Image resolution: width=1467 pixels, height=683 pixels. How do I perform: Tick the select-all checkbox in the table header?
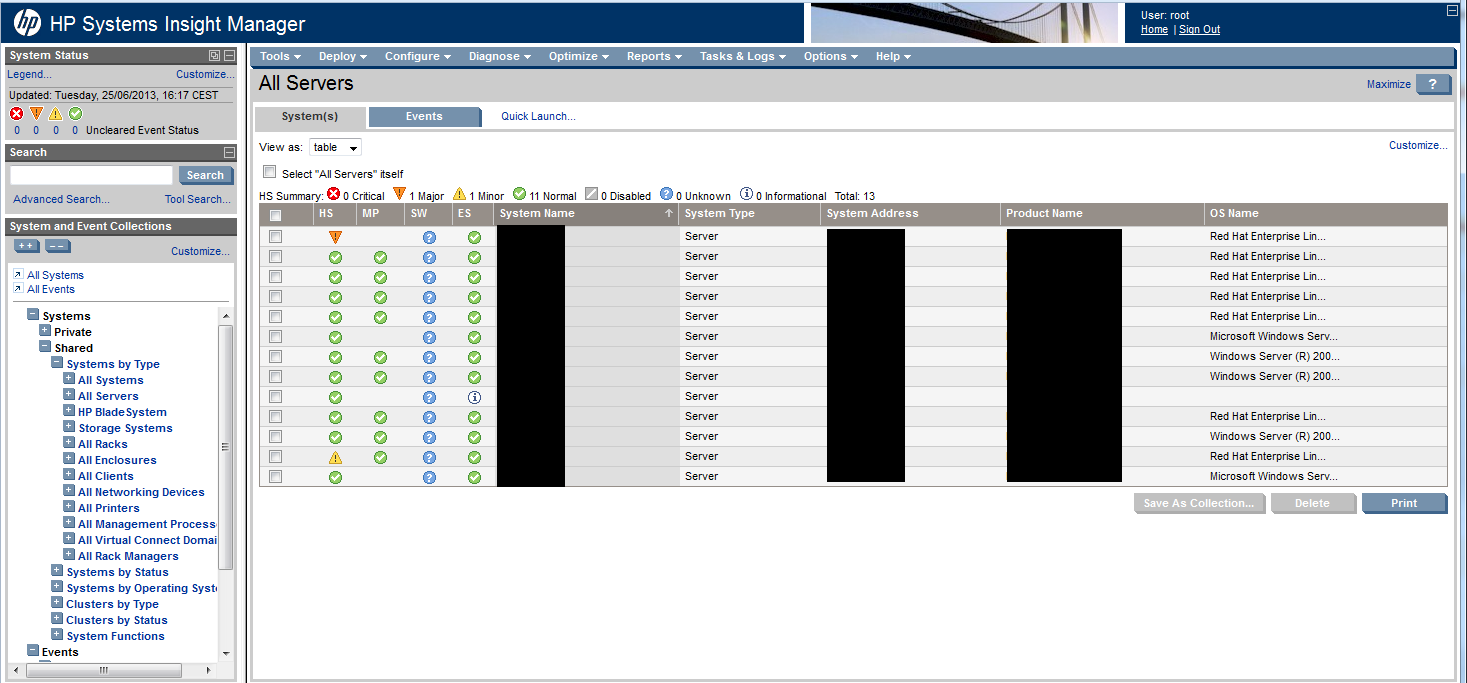[x=276, y=215]
